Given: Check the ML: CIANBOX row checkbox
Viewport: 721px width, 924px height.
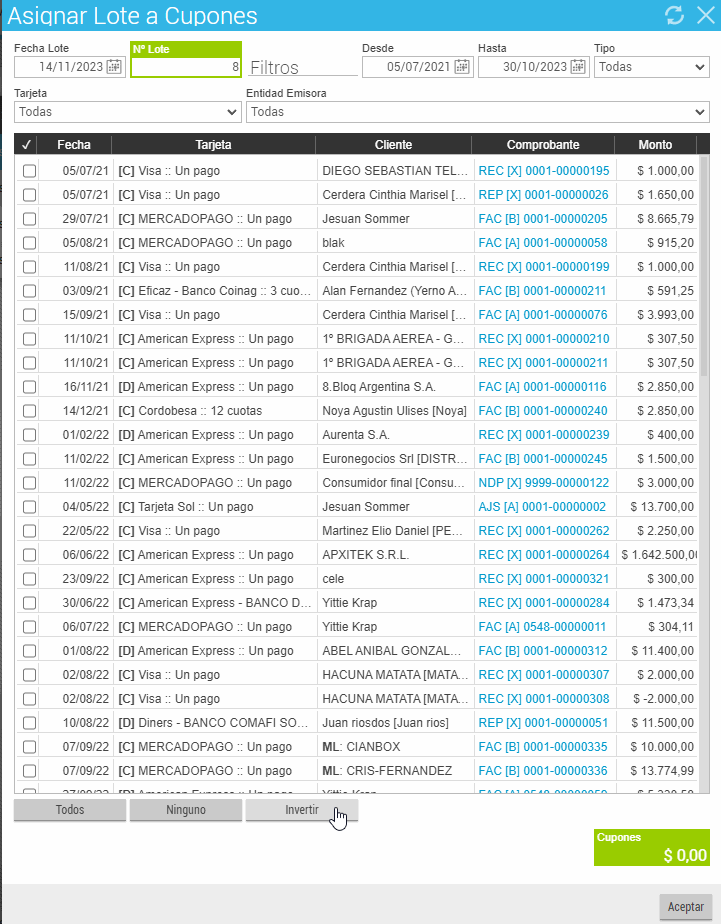Looking at the screenshot, I should pyautogui.click(x=29, y=747).
